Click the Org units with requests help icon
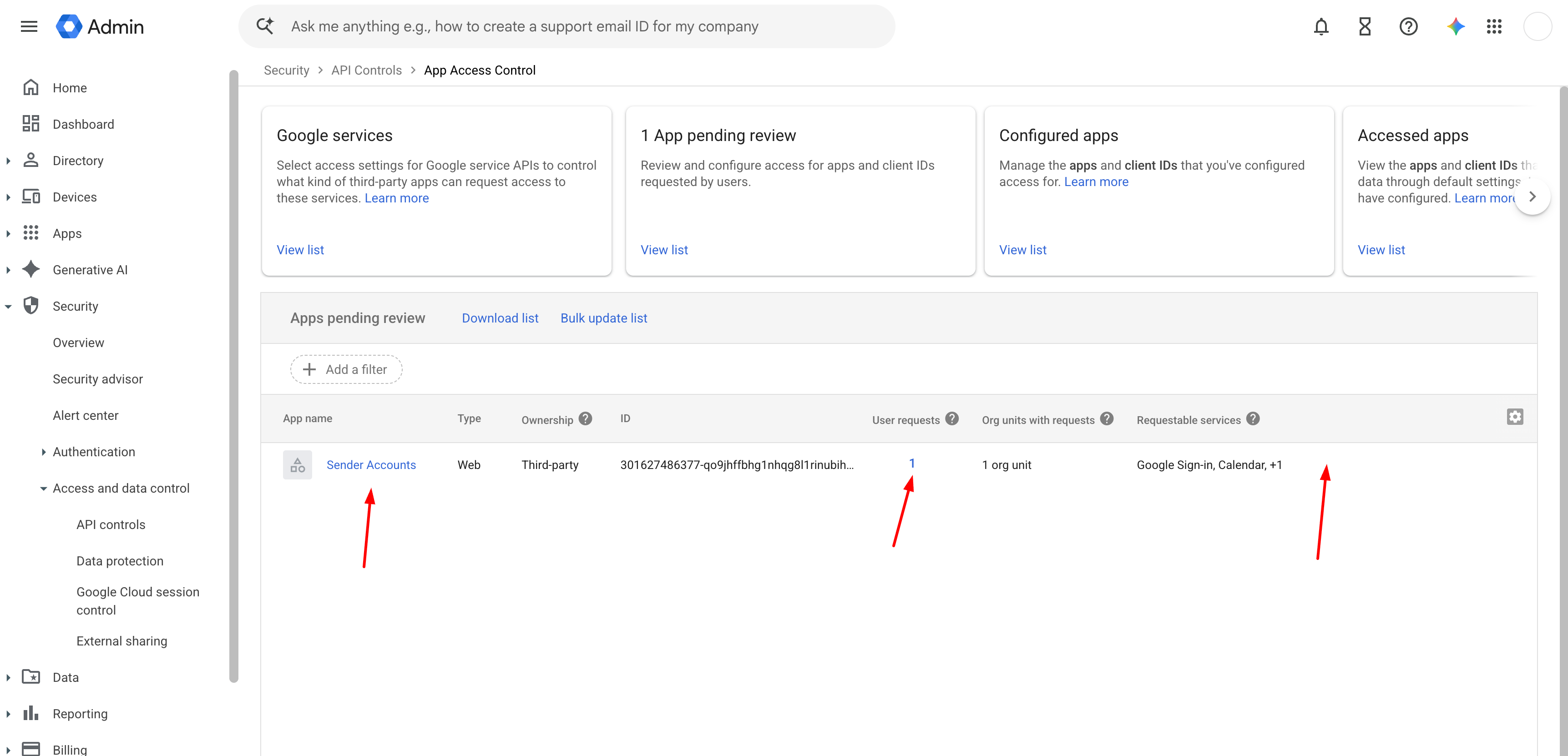The height and width of the screenshot is (756, 1568). [1107, 419]
